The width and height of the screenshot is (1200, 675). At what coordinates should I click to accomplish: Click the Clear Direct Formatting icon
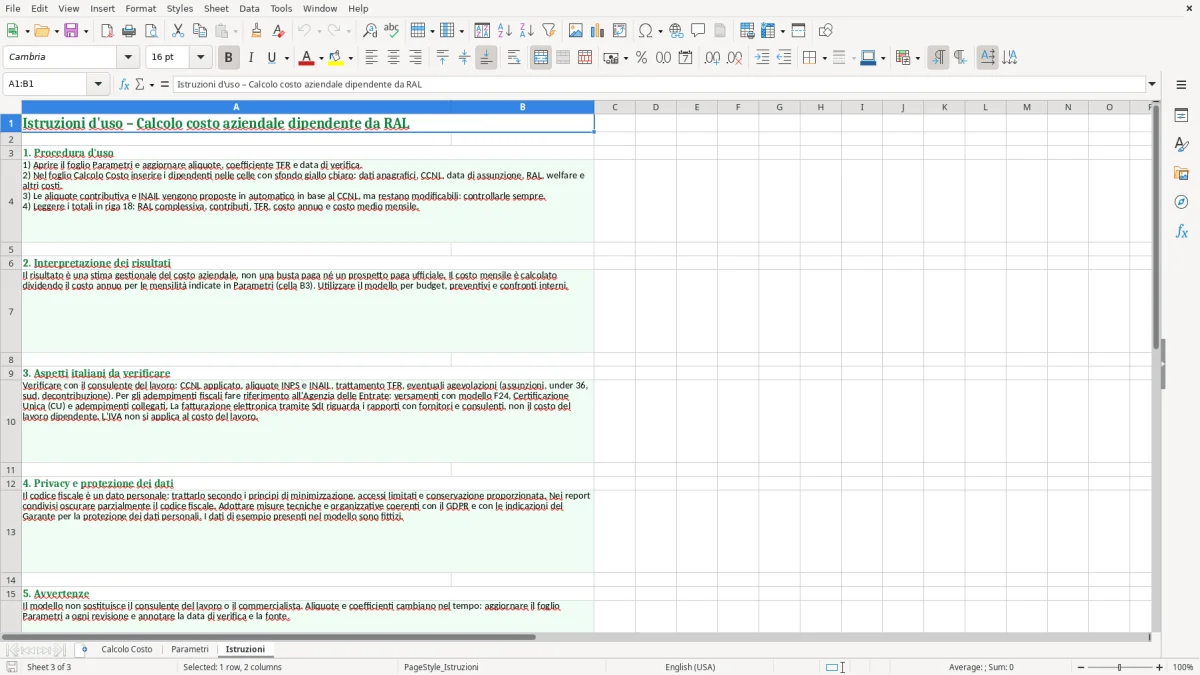(x=278, y=31)
